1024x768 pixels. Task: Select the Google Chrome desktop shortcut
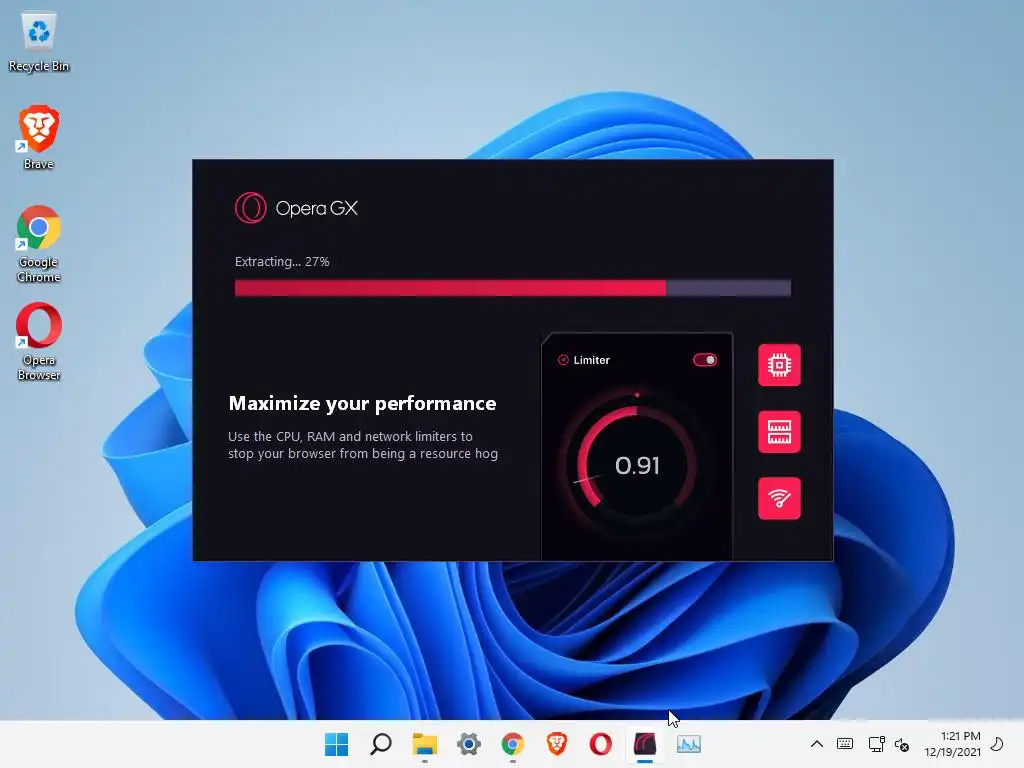(x=39, y=244)
